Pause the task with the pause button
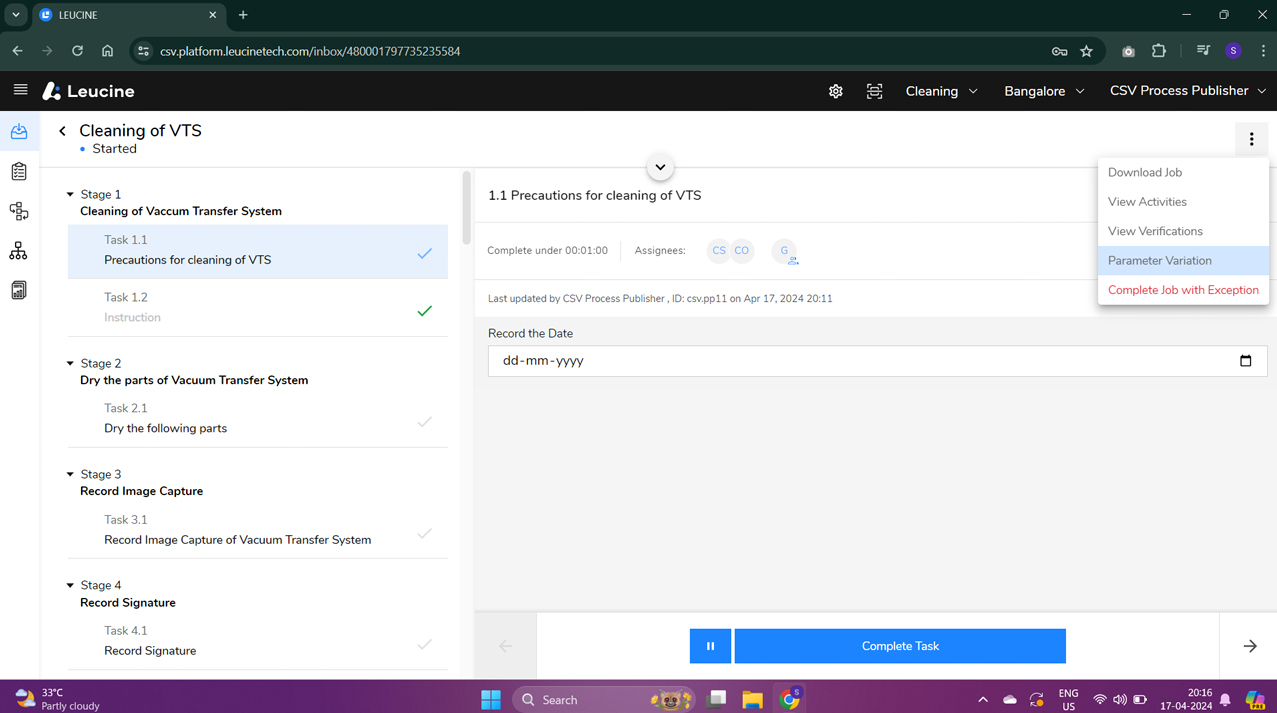 tap(710, 646)
